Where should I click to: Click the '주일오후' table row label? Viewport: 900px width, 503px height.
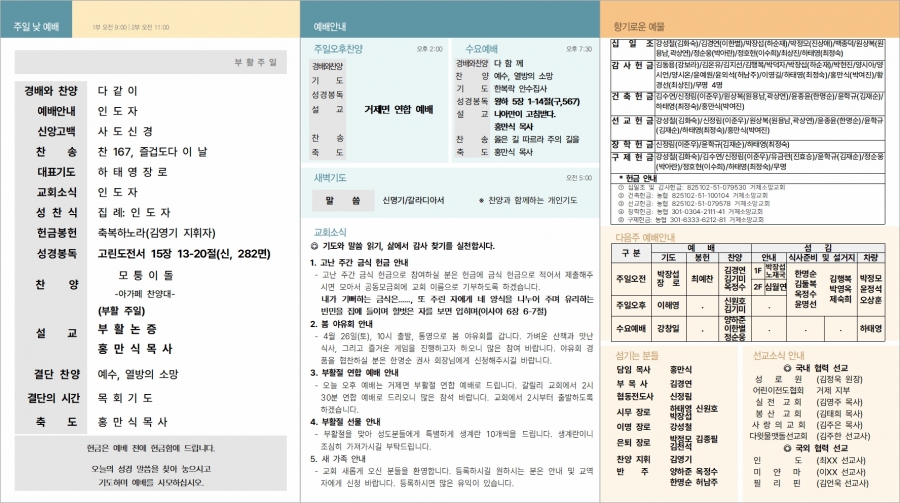pos(631,305)
